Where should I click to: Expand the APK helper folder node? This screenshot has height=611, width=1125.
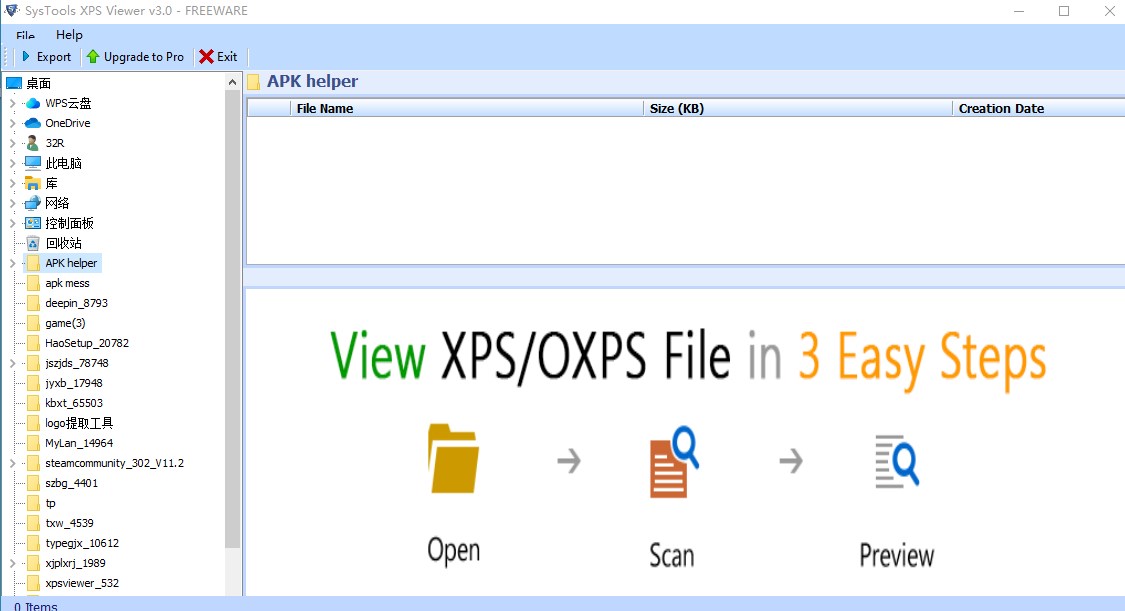[12, 263]
